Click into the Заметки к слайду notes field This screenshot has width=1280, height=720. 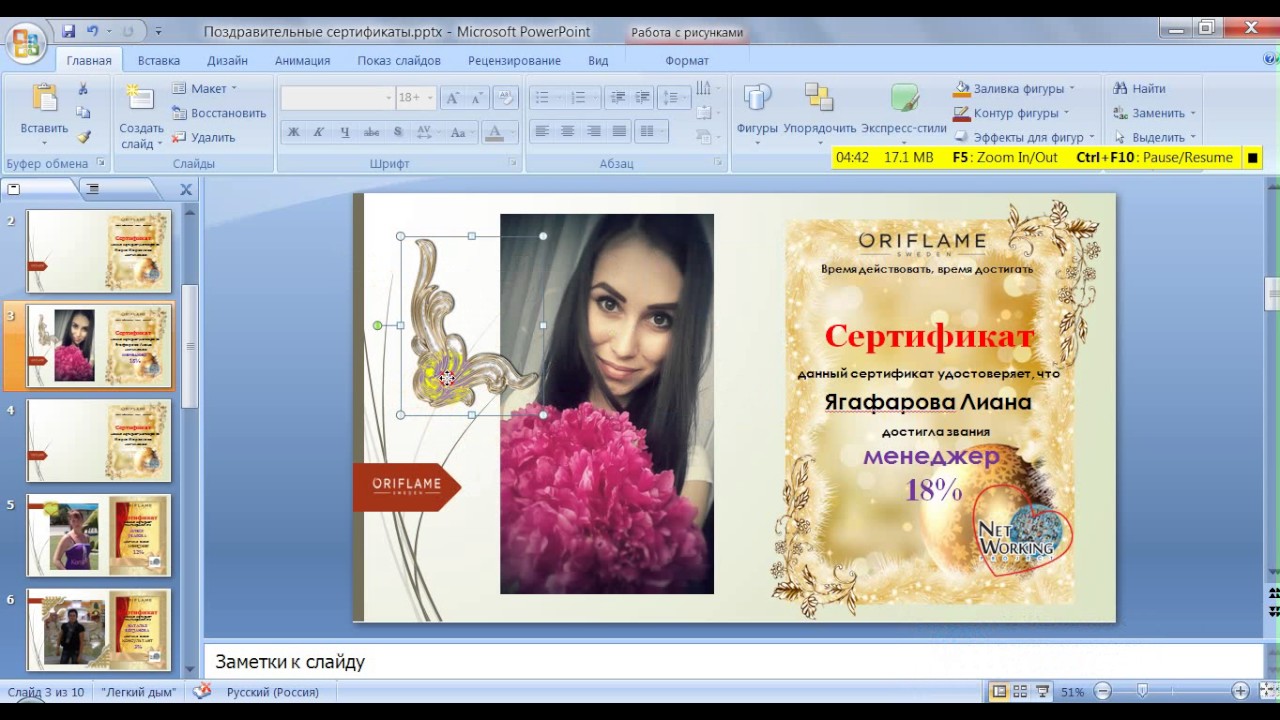(x=733, y=662)
